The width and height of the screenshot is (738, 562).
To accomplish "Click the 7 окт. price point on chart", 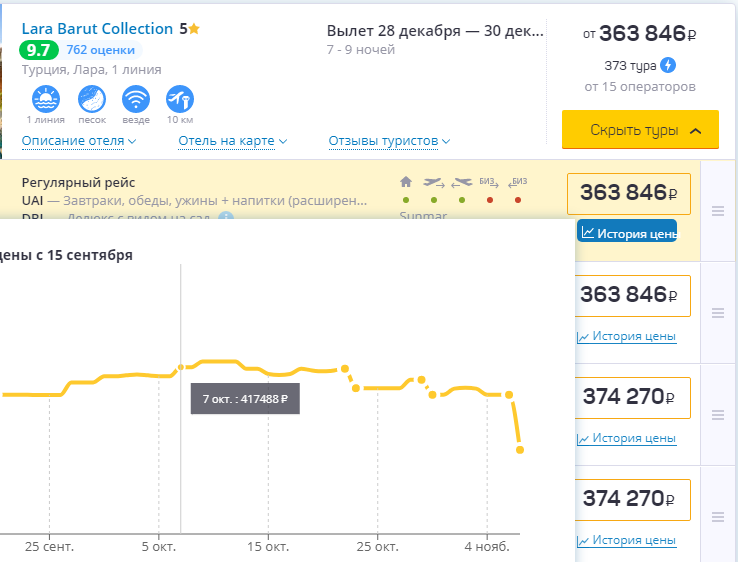I will coord(181,367).
